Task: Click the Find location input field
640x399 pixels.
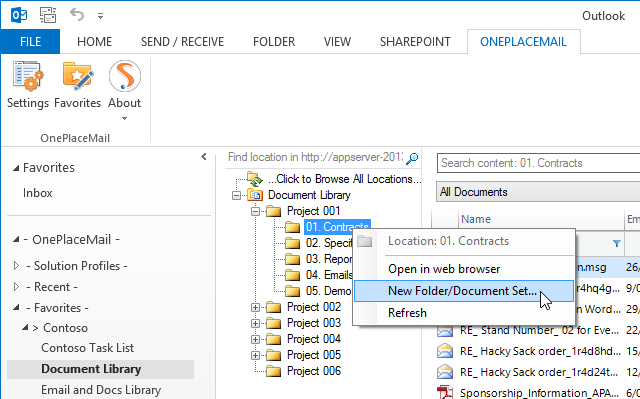Action: [x=316, y=157]
